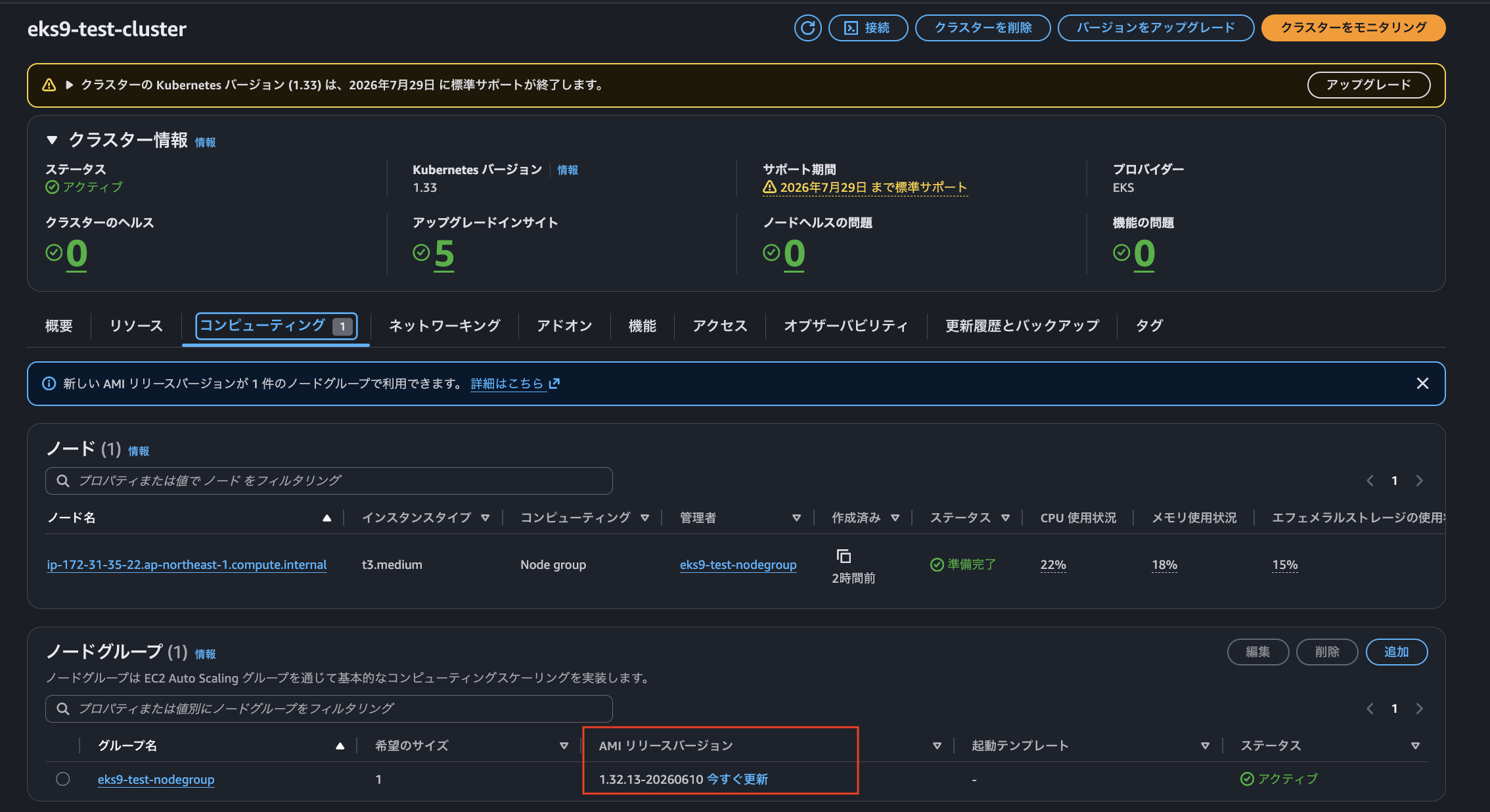Screen dimensions: 1490x812
Task: Click 追加 to add a node group
Action: (x=1397, y=652)
